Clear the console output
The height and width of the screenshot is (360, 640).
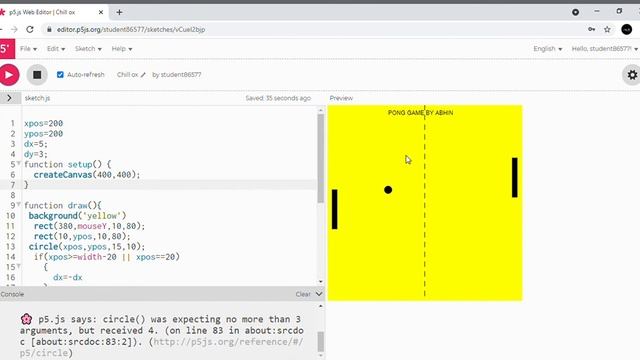point(303,294)
